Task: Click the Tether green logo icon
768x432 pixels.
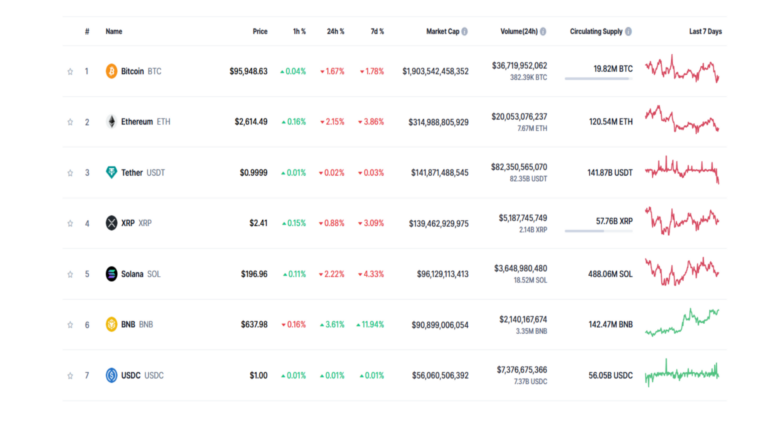Action: pos(112,172)
